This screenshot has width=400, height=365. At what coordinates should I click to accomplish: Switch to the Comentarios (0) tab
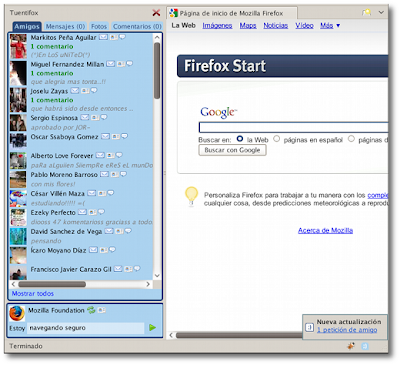[137, 26]
